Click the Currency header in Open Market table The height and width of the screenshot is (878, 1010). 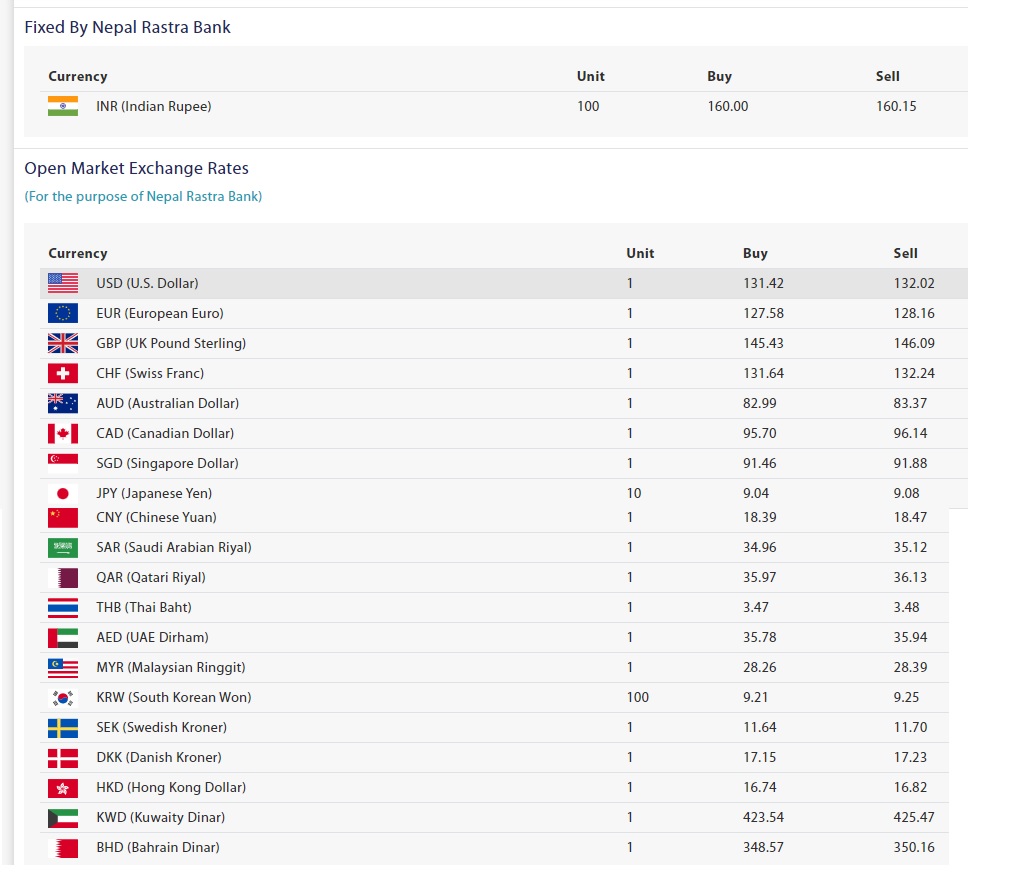point(78,253)
